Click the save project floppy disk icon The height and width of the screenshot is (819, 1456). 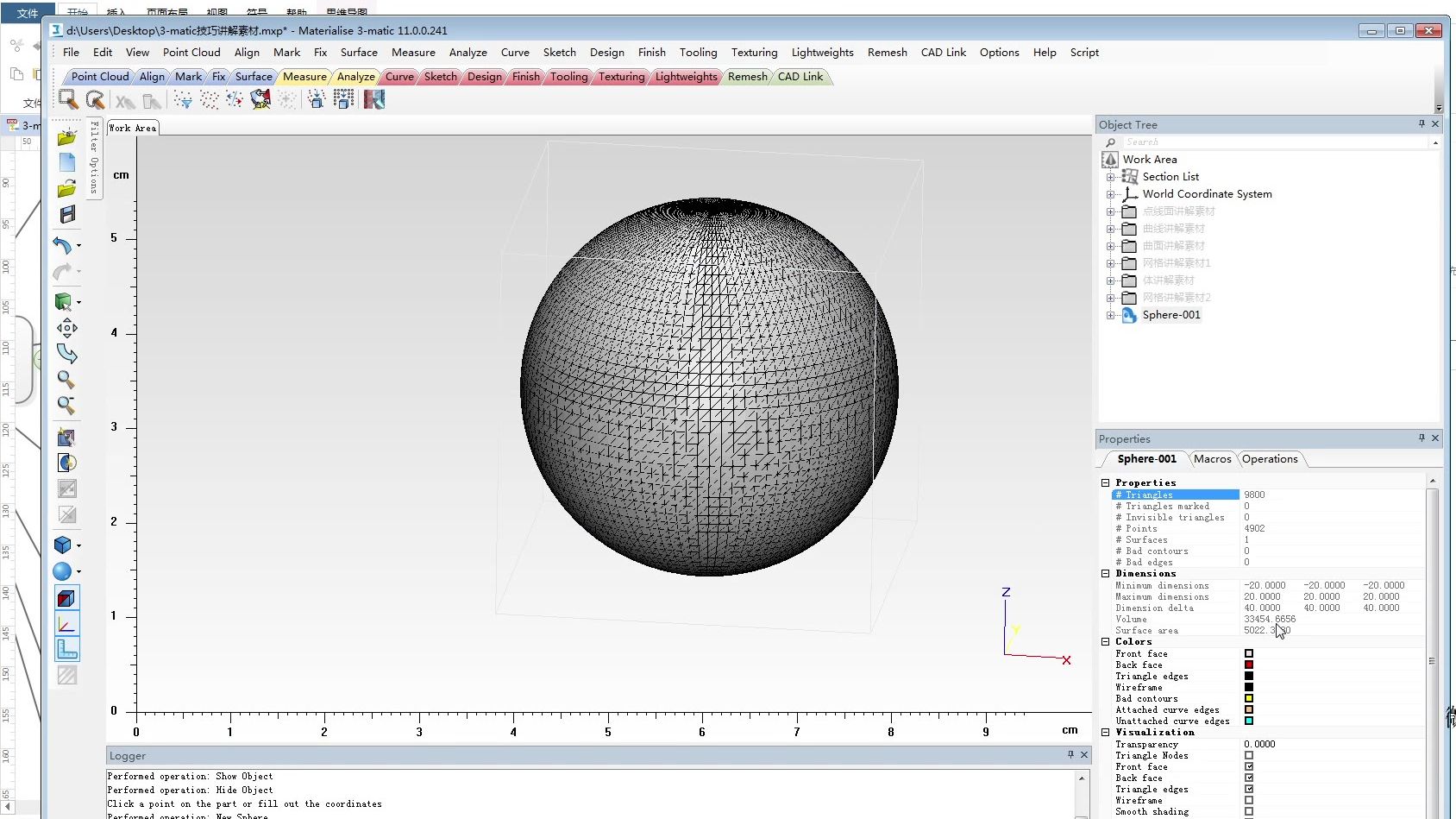(x=67, y=215)
